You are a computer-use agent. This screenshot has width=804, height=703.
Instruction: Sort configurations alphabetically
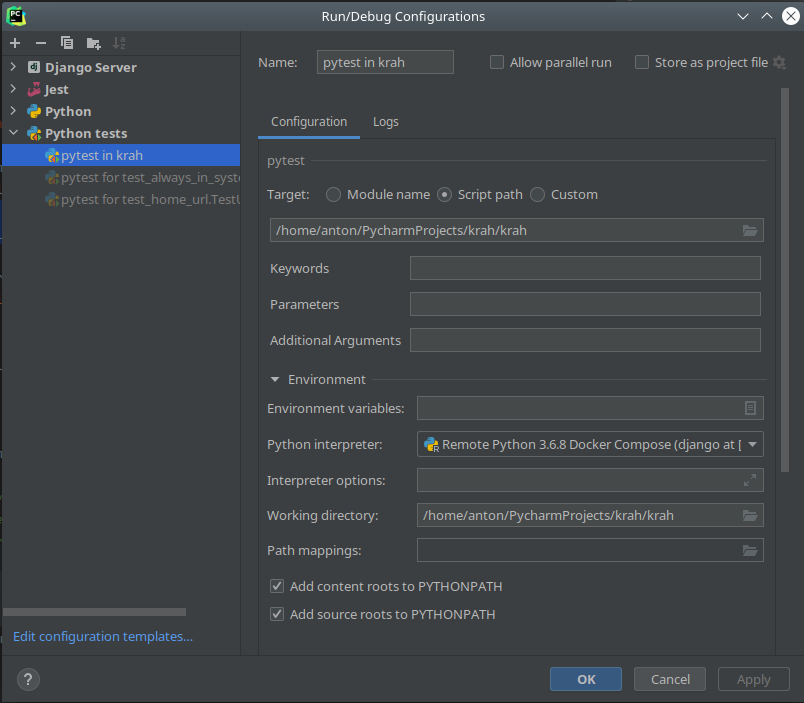click(119, 43)
